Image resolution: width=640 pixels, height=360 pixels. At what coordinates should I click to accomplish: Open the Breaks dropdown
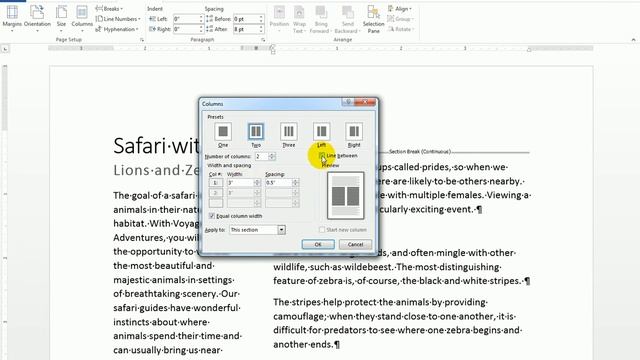[109, 9]
